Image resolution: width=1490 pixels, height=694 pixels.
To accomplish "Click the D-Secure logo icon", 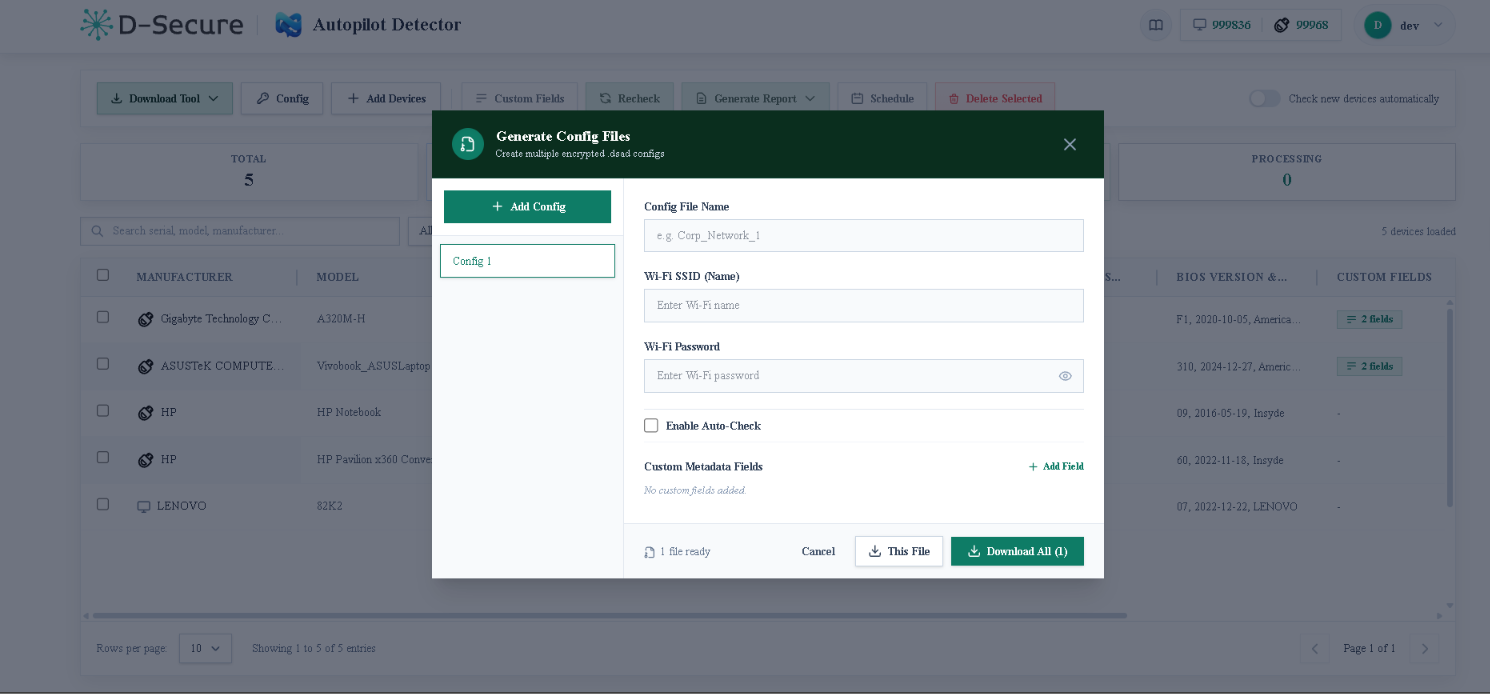I will [x=97, y=25].
